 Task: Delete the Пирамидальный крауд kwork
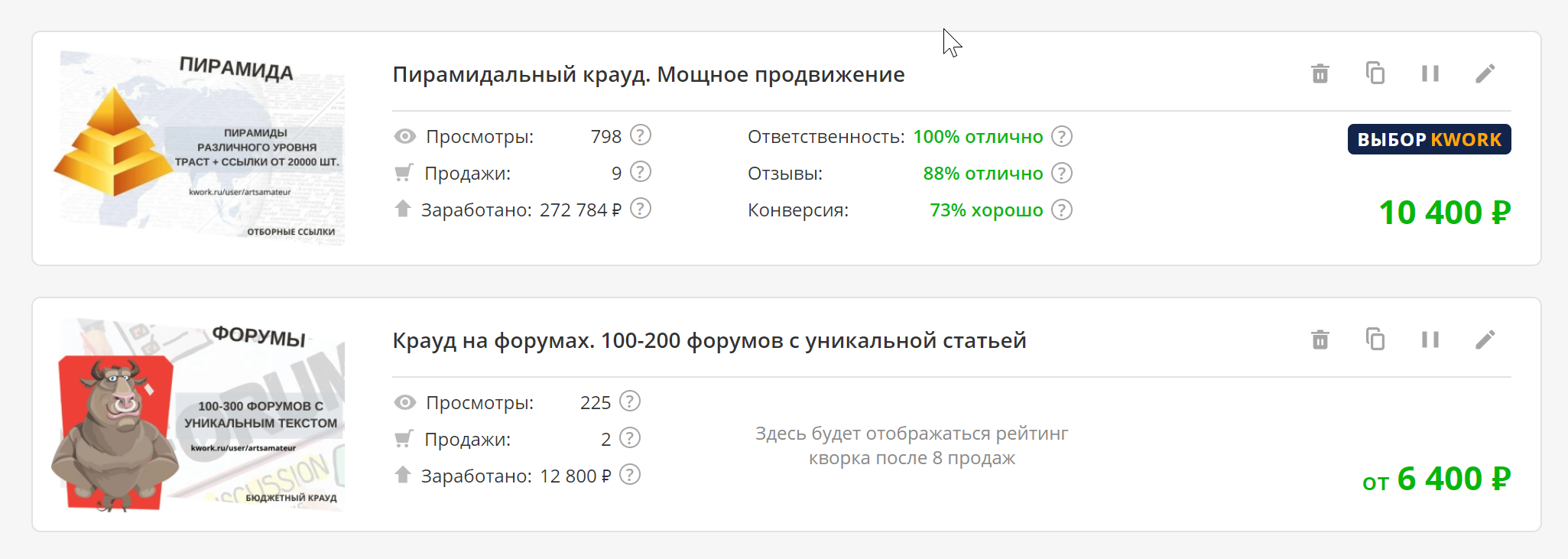1320,74
